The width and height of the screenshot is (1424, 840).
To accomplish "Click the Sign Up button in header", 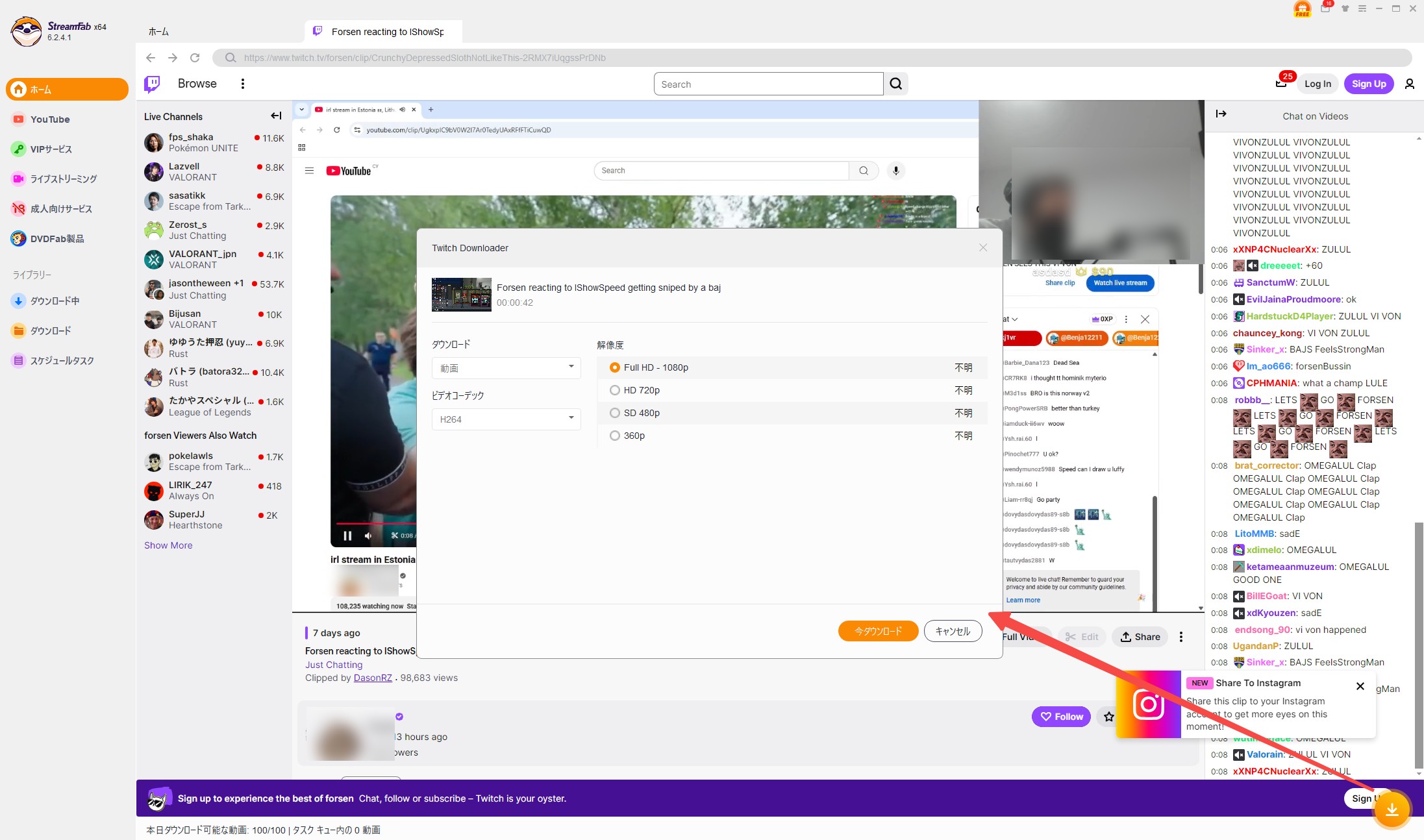I will tap(1369, 84).
